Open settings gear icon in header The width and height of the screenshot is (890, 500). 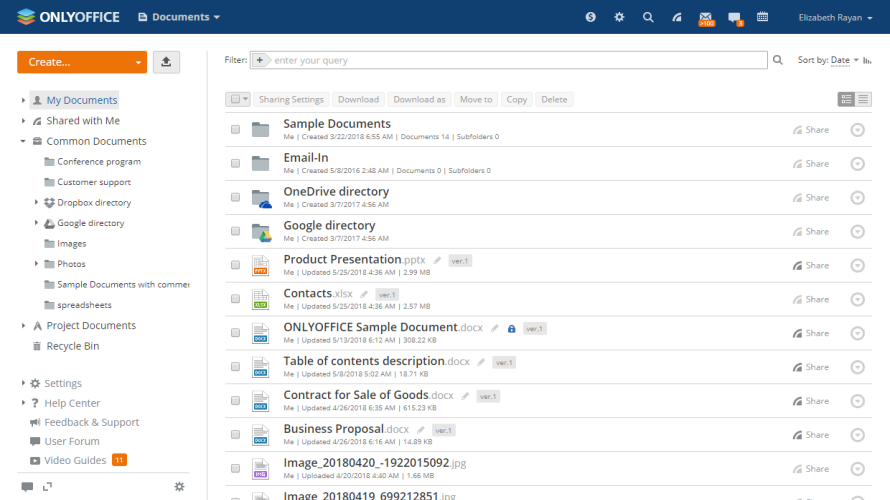click(619, 17)
